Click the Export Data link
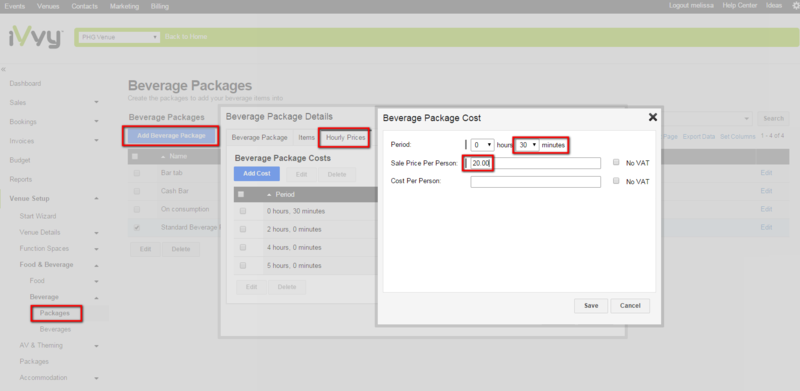 click(x=699, y=137)
